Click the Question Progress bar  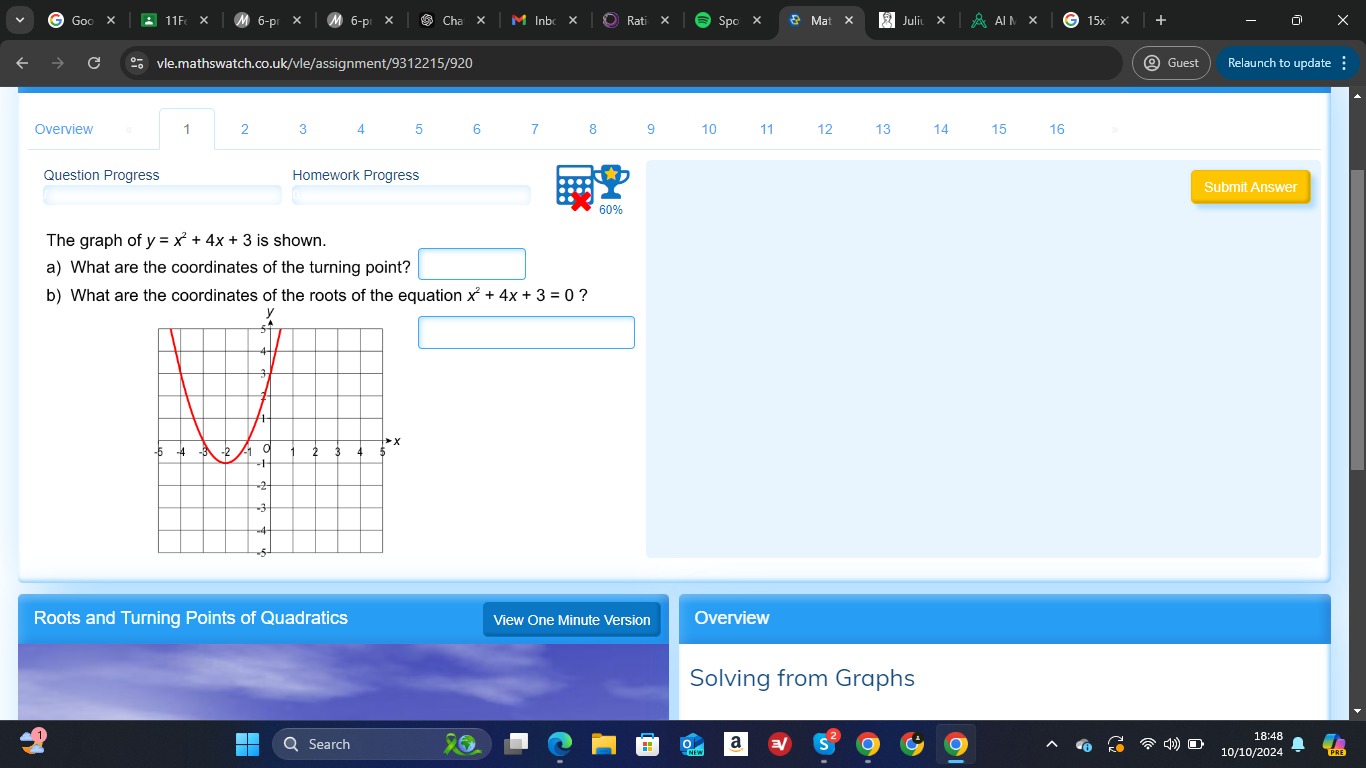[x=162, y=195]
